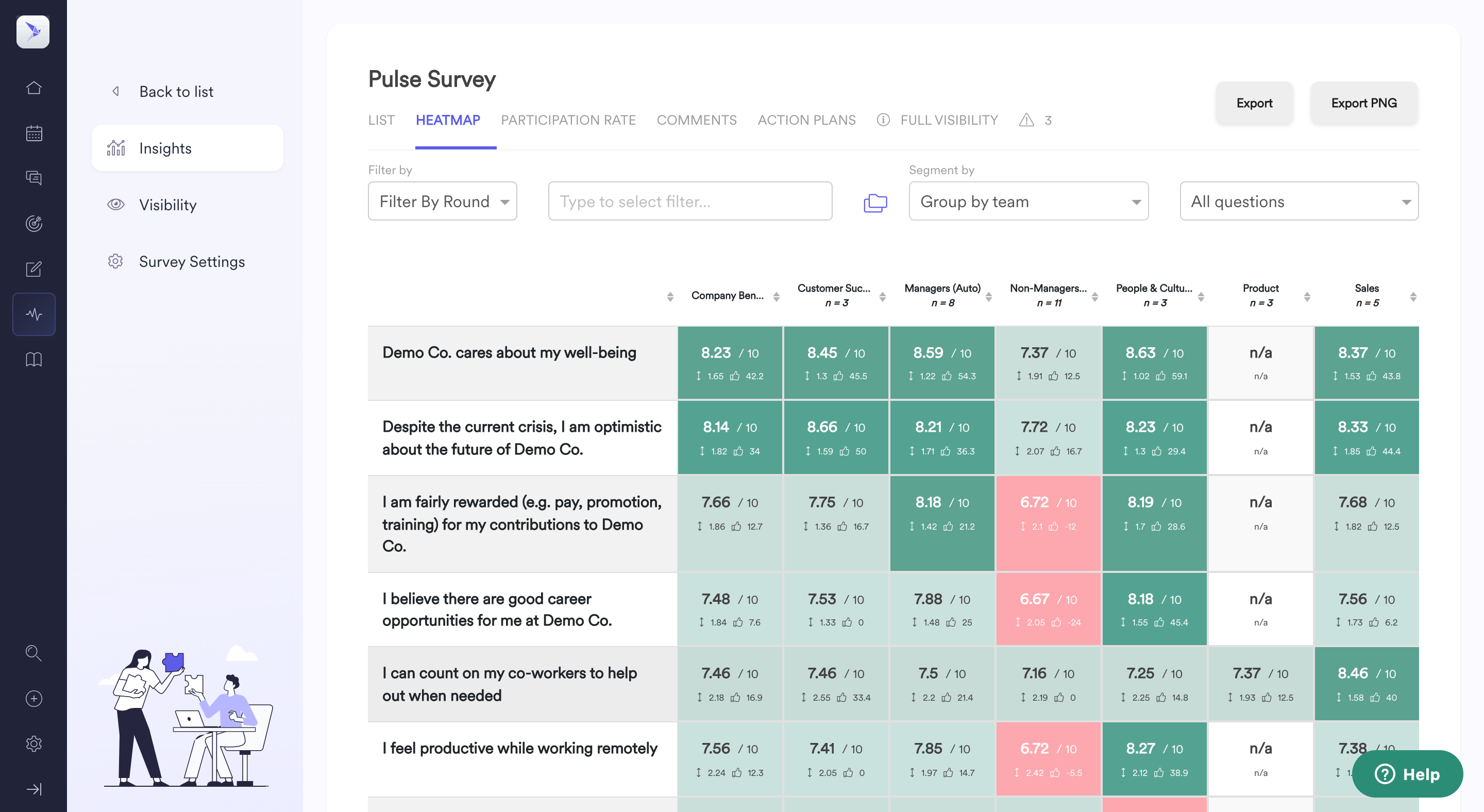Viewport: 1484px width, 812px height.
Task: Open the Filter By Round dropdown
Action: pos(442,201)
